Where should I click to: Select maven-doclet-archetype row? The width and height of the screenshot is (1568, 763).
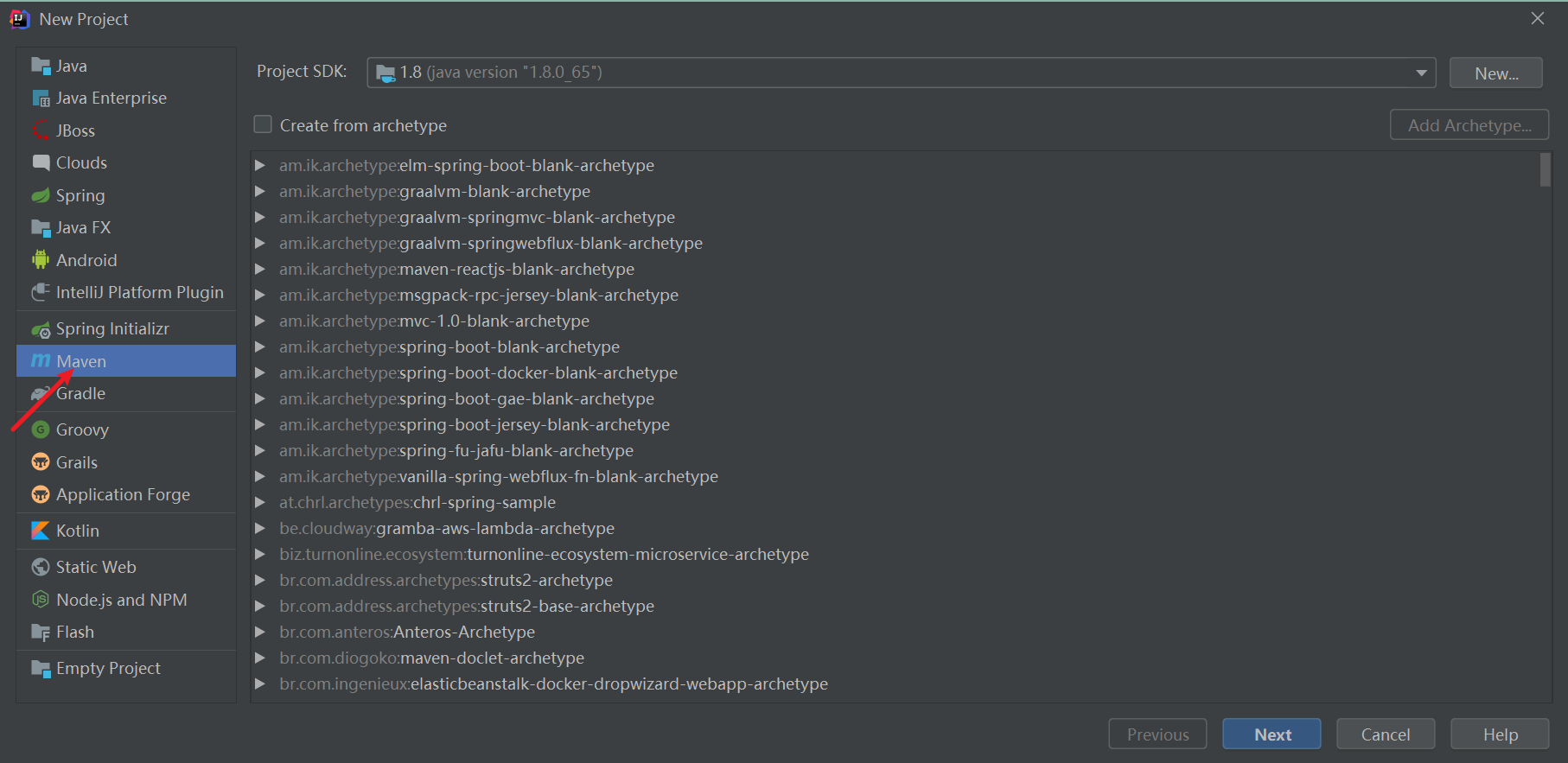[x=895, y=658]
